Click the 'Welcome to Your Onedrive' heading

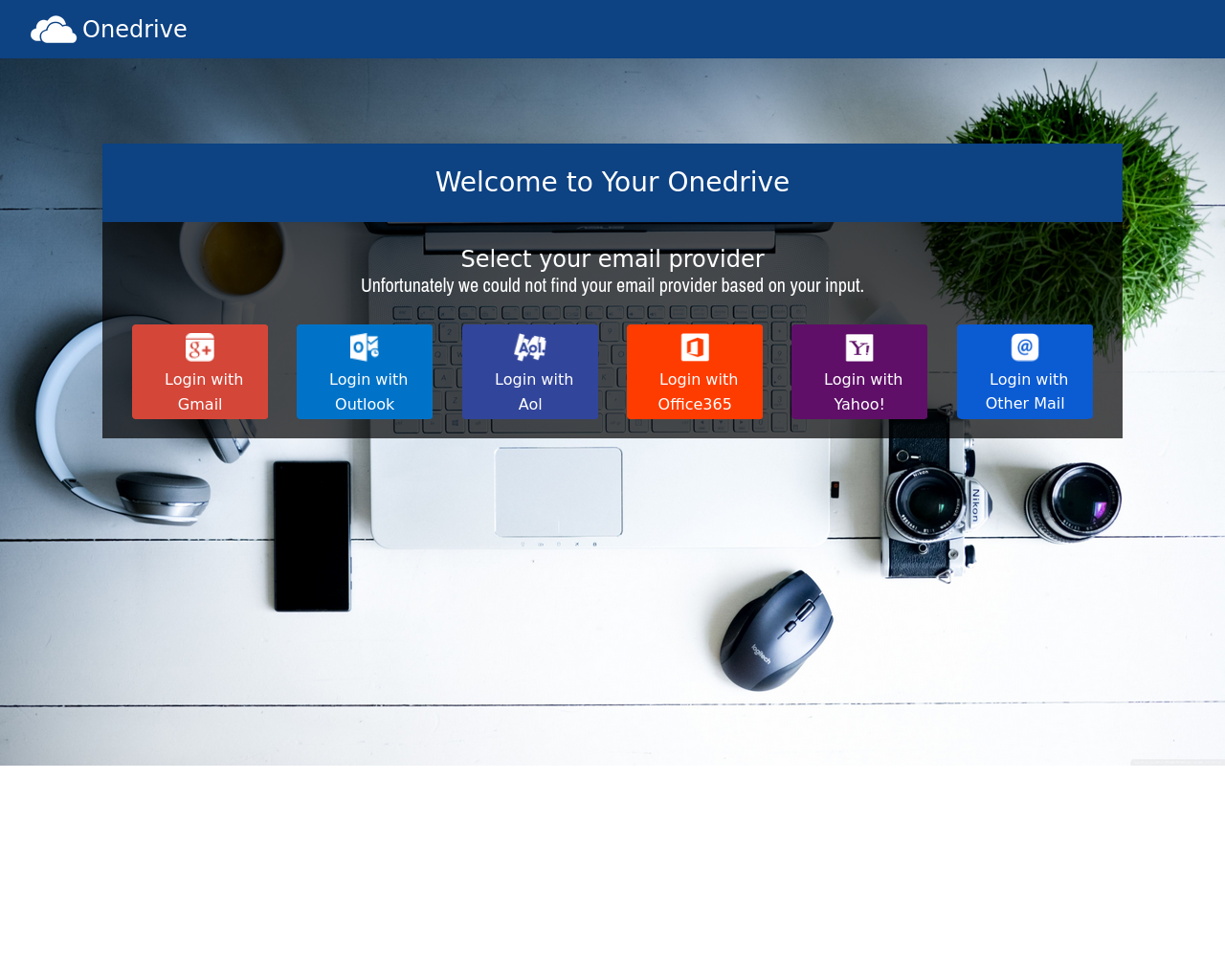[612, 182]
